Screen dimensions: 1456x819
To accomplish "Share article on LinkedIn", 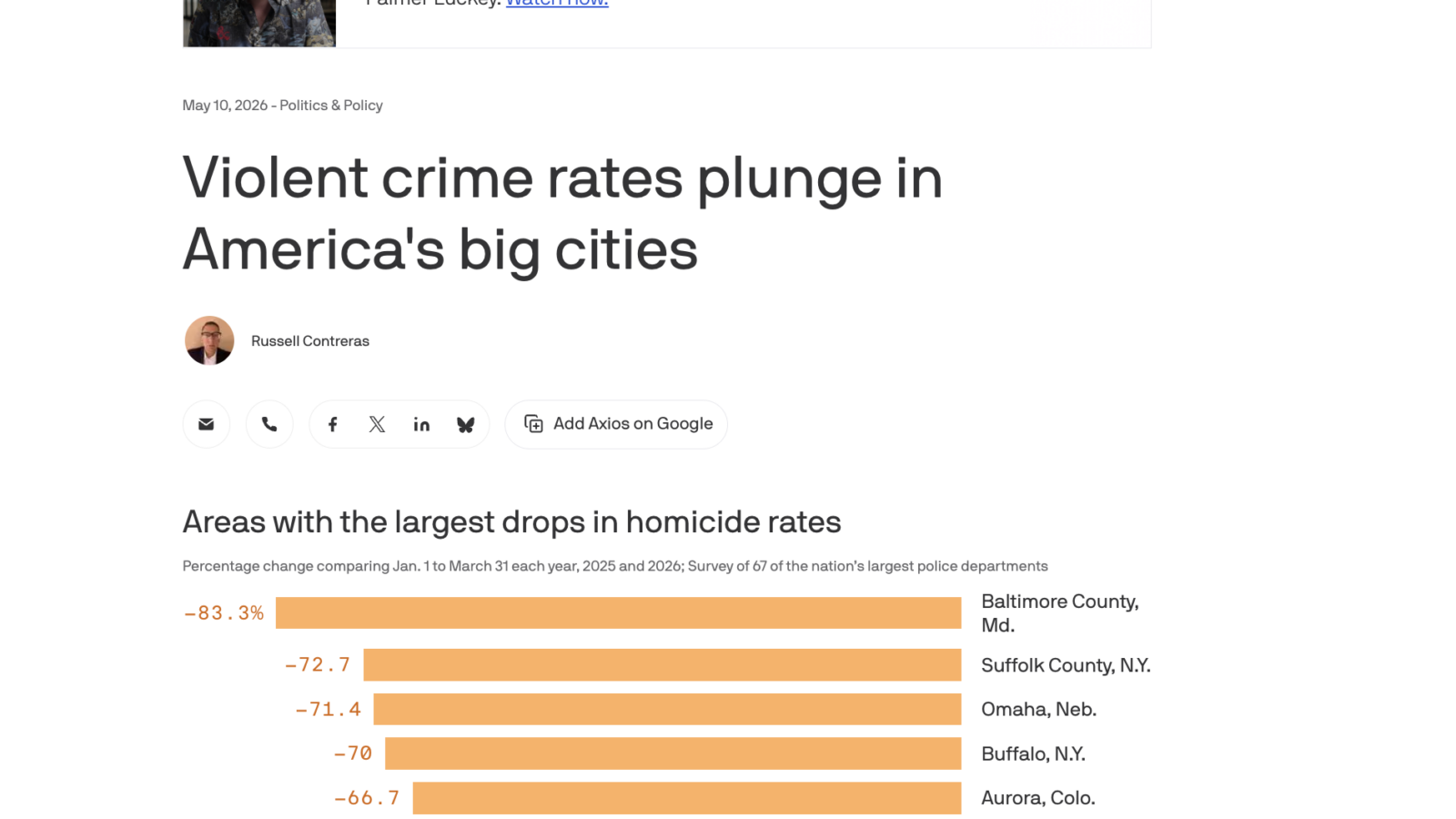I will (421, 424).
